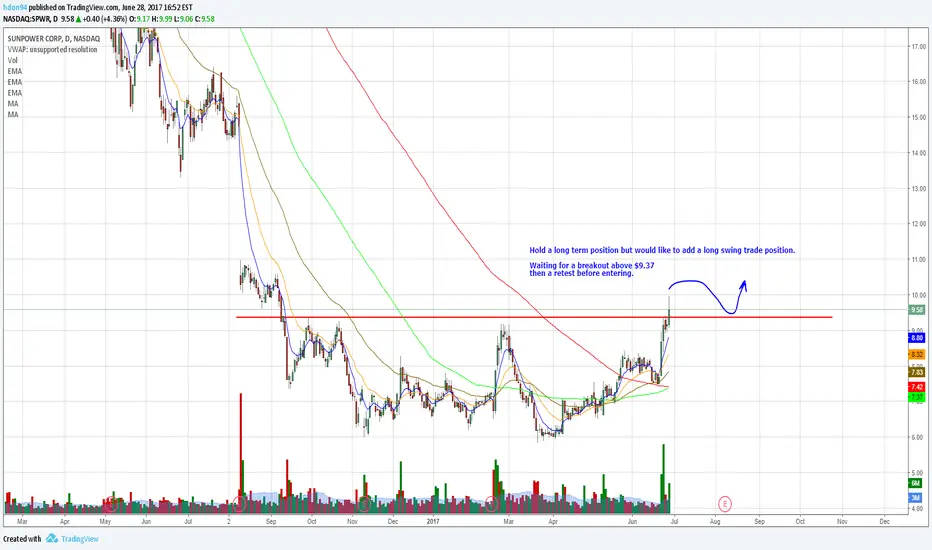Click the 3M volume average label
This screenshot has width=932, height=550.
click(916, 498)
